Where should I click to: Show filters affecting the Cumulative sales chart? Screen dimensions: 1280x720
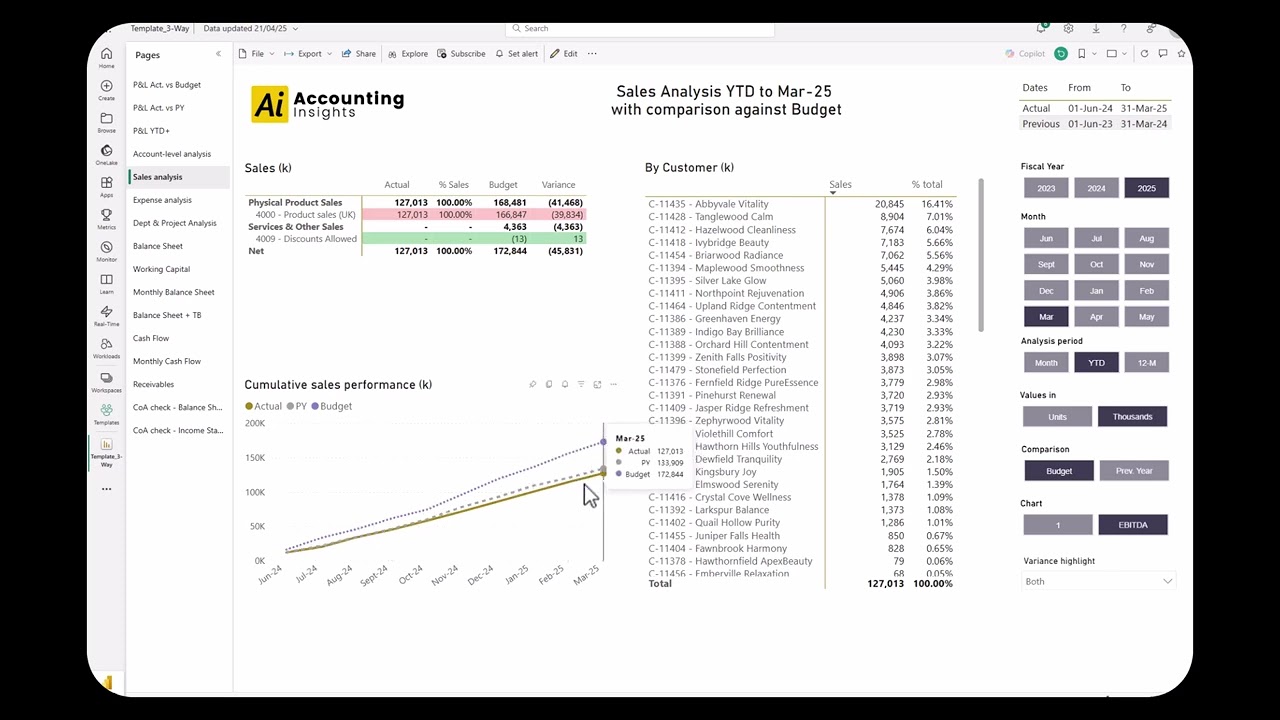[581, 384]
